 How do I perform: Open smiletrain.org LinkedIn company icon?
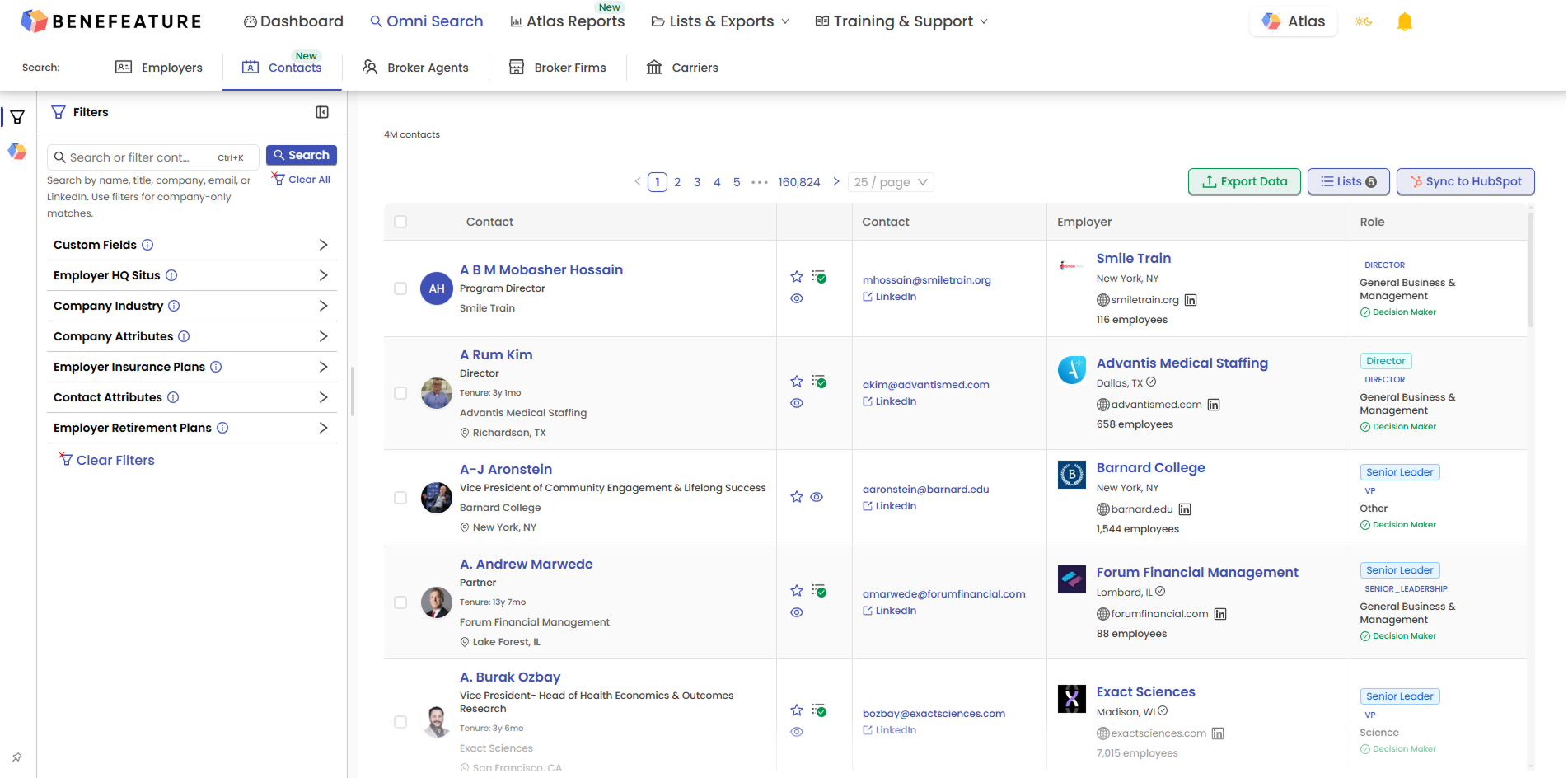click(x=1191, y=300)
